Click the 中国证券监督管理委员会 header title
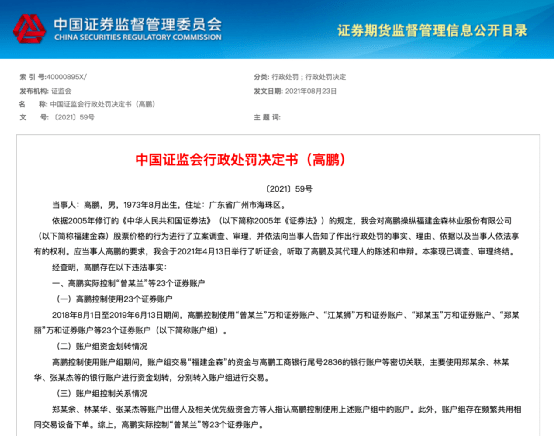This screenshot has width=554, height=436. pos(138,25)
